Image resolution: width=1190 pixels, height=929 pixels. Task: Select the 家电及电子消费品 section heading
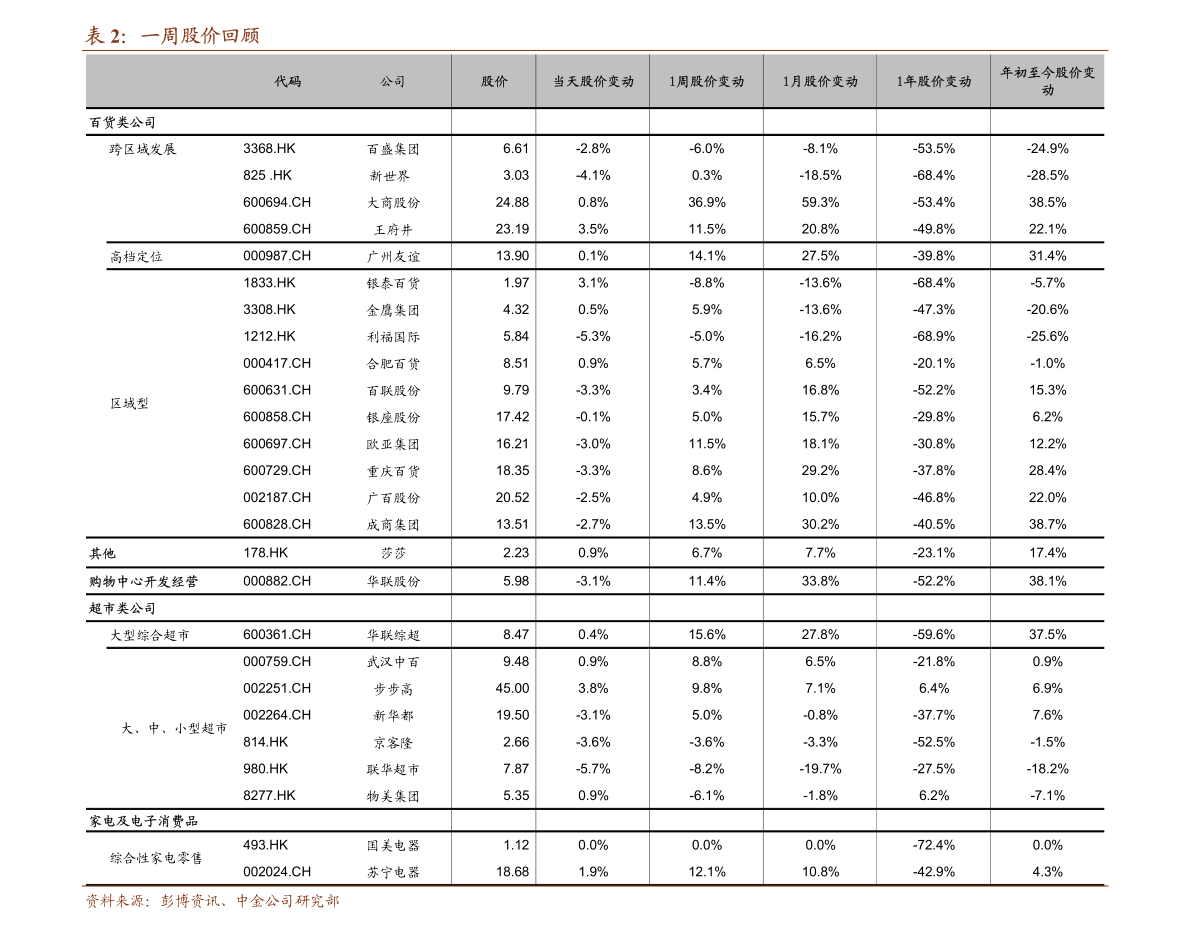point(143,821)
